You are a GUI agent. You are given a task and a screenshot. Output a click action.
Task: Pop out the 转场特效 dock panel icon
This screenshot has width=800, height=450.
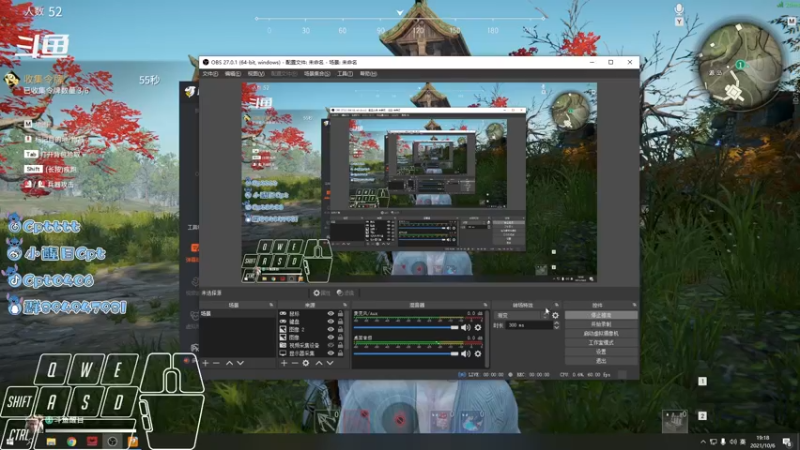[x=557, y=305]
